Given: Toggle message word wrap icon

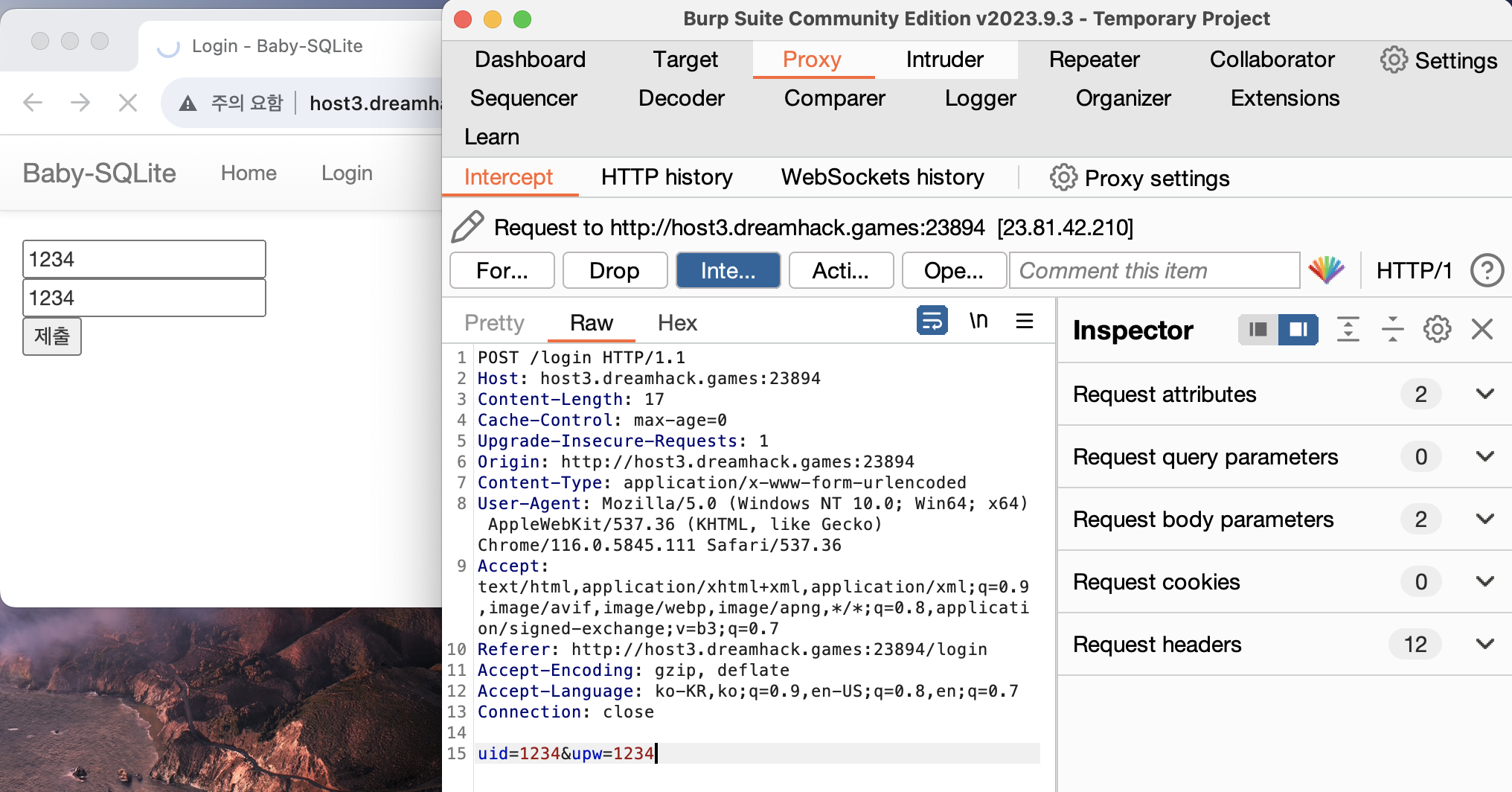Looking at the screenshot, I should pos(932,321).
